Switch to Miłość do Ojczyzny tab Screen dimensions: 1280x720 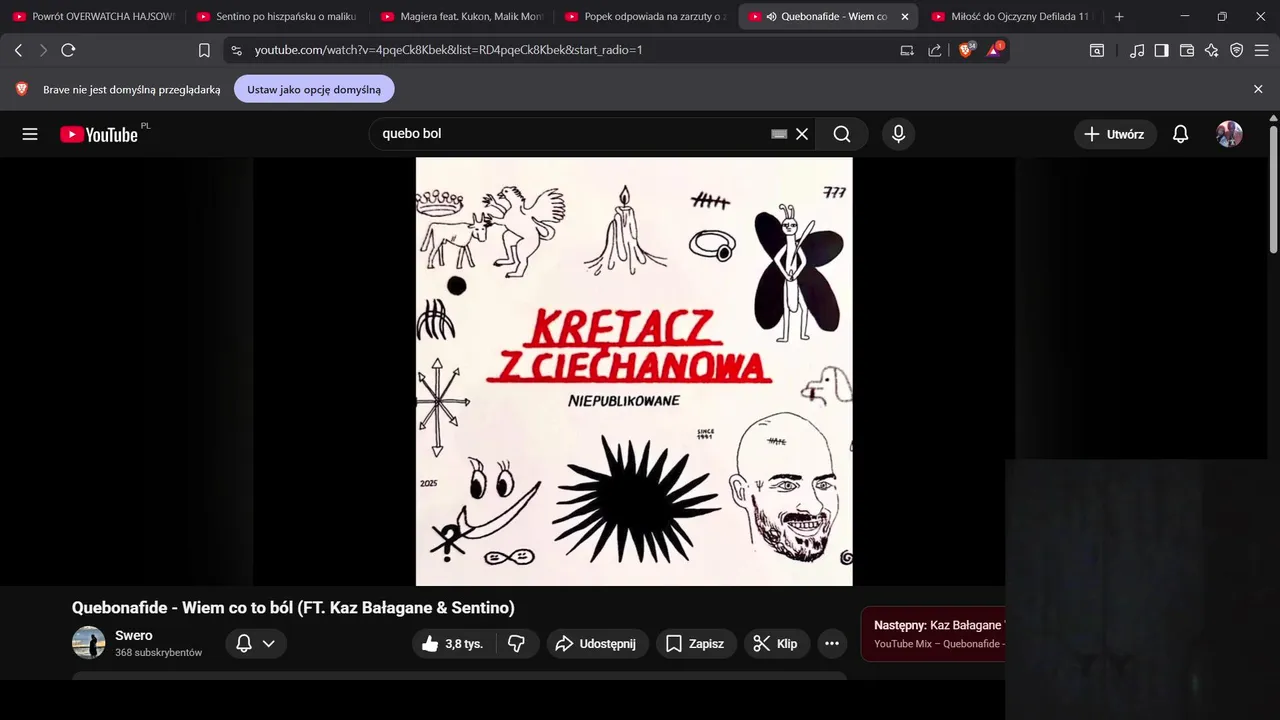(1013, 17)
